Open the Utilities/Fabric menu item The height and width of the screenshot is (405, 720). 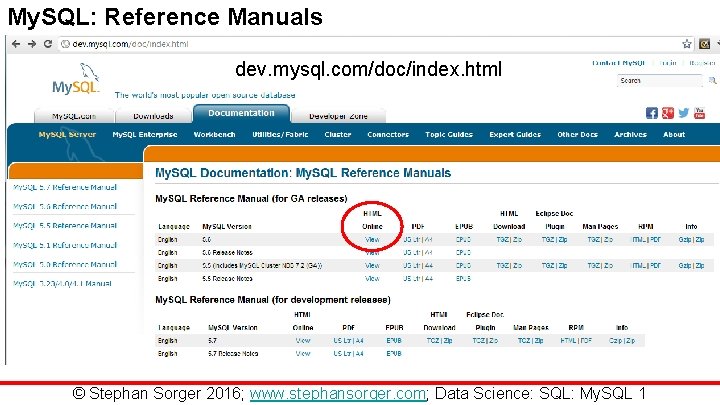point(280,135)
